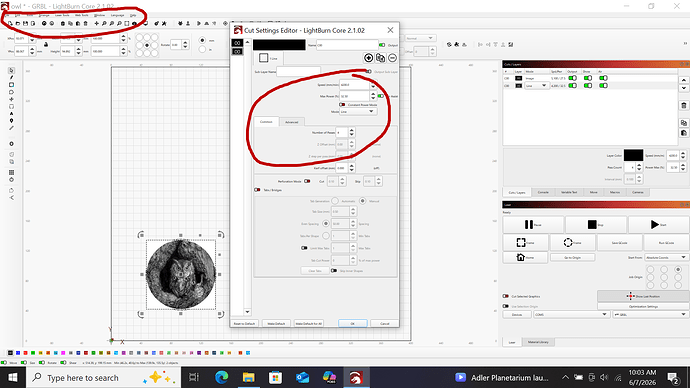Click Number of Passes stepper arrows
Viewport: 690px width, 388px height.
pyautogui.click(x=352, y=132)
